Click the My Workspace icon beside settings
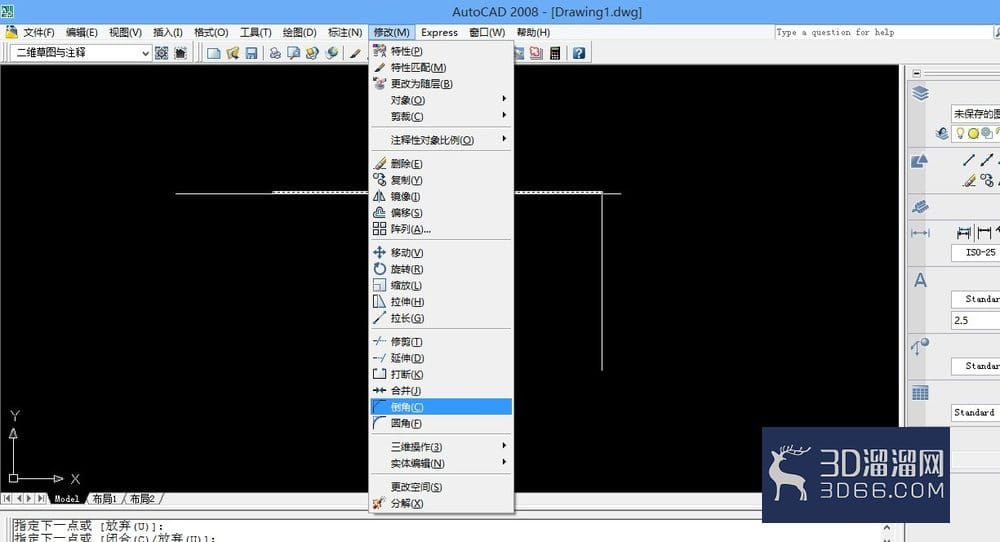The width and height of the screenshot is (1000, 542). pos(180,53)
